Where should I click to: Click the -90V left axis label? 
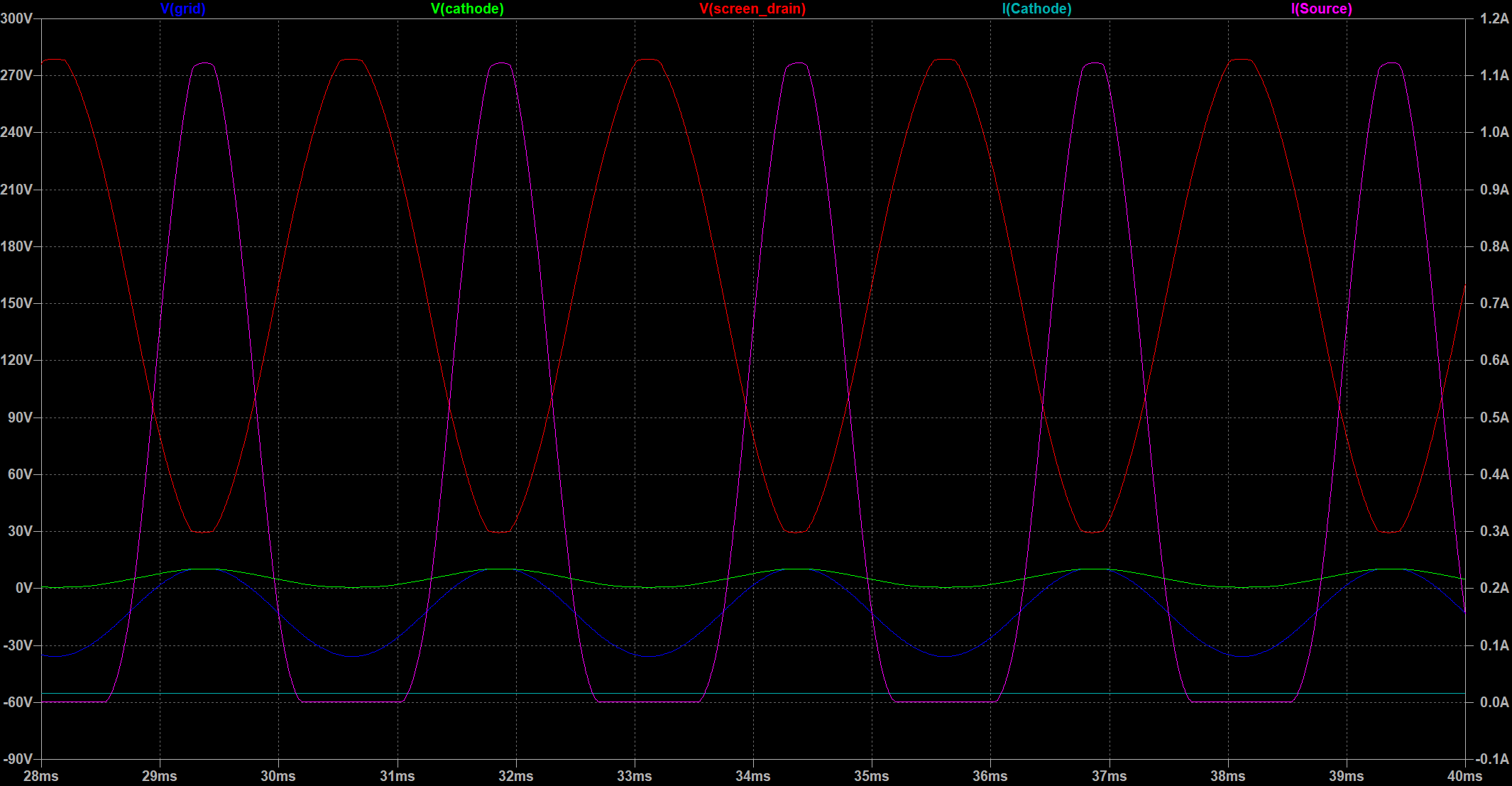(18, 759)
